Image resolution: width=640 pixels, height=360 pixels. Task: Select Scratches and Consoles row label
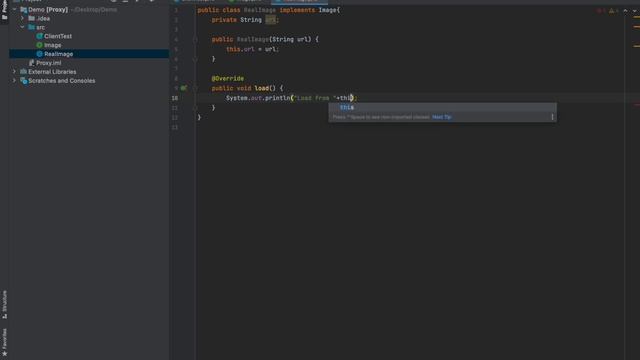tap(62, 81)
